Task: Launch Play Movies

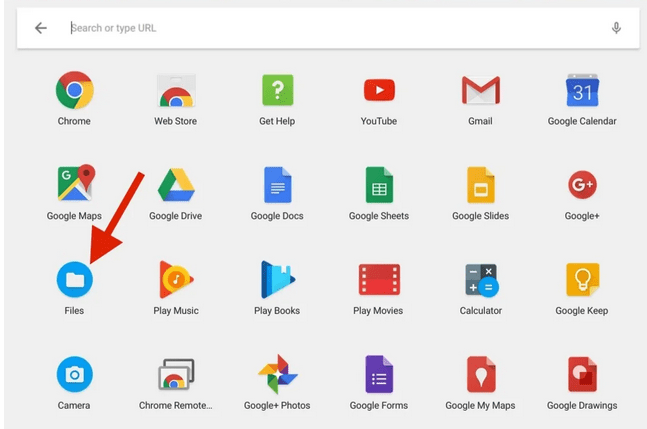Action: (x=379, y=279)
